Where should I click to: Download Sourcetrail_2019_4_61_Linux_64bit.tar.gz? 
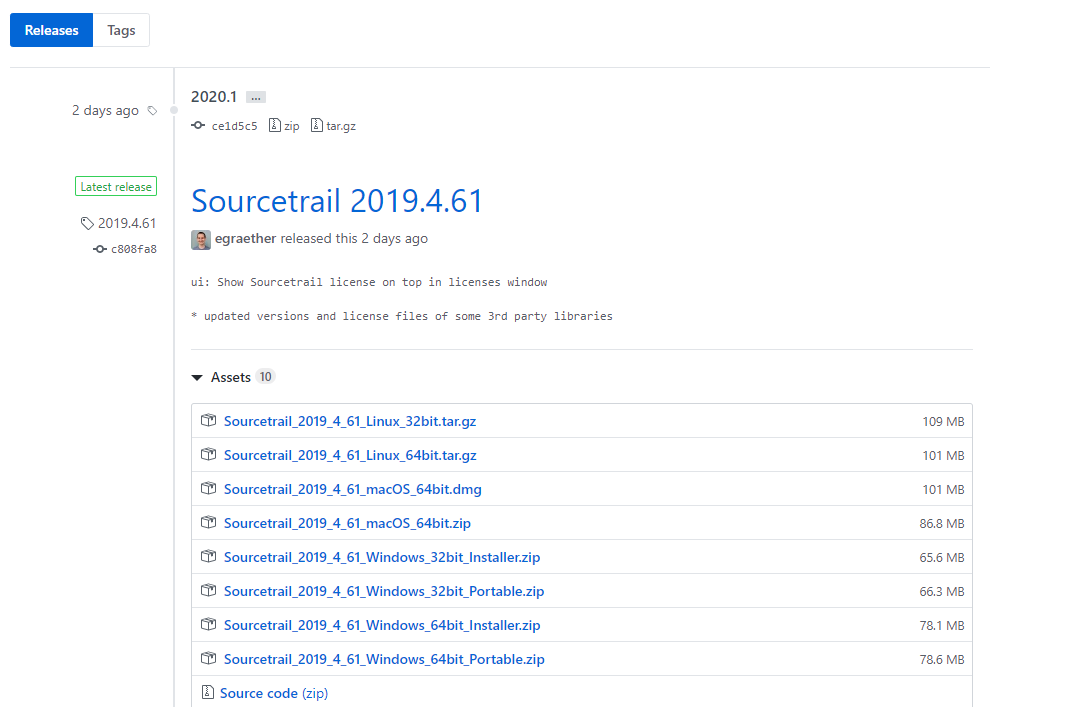click(350, 455)
